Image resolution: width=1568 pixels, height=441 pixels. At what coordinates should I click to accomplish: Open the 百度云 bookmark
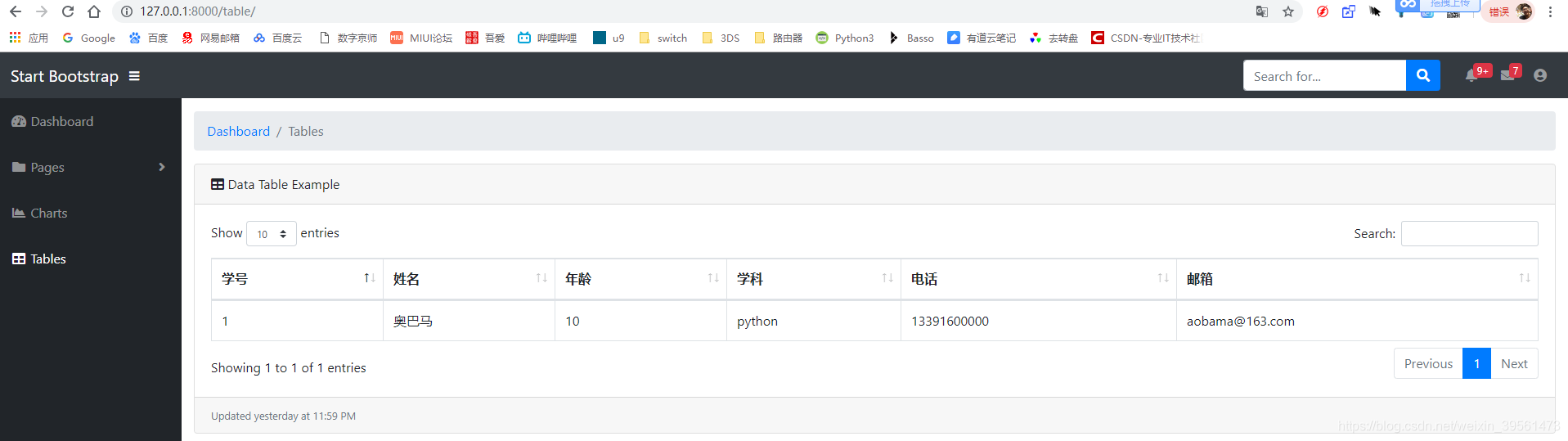(278, 38)
